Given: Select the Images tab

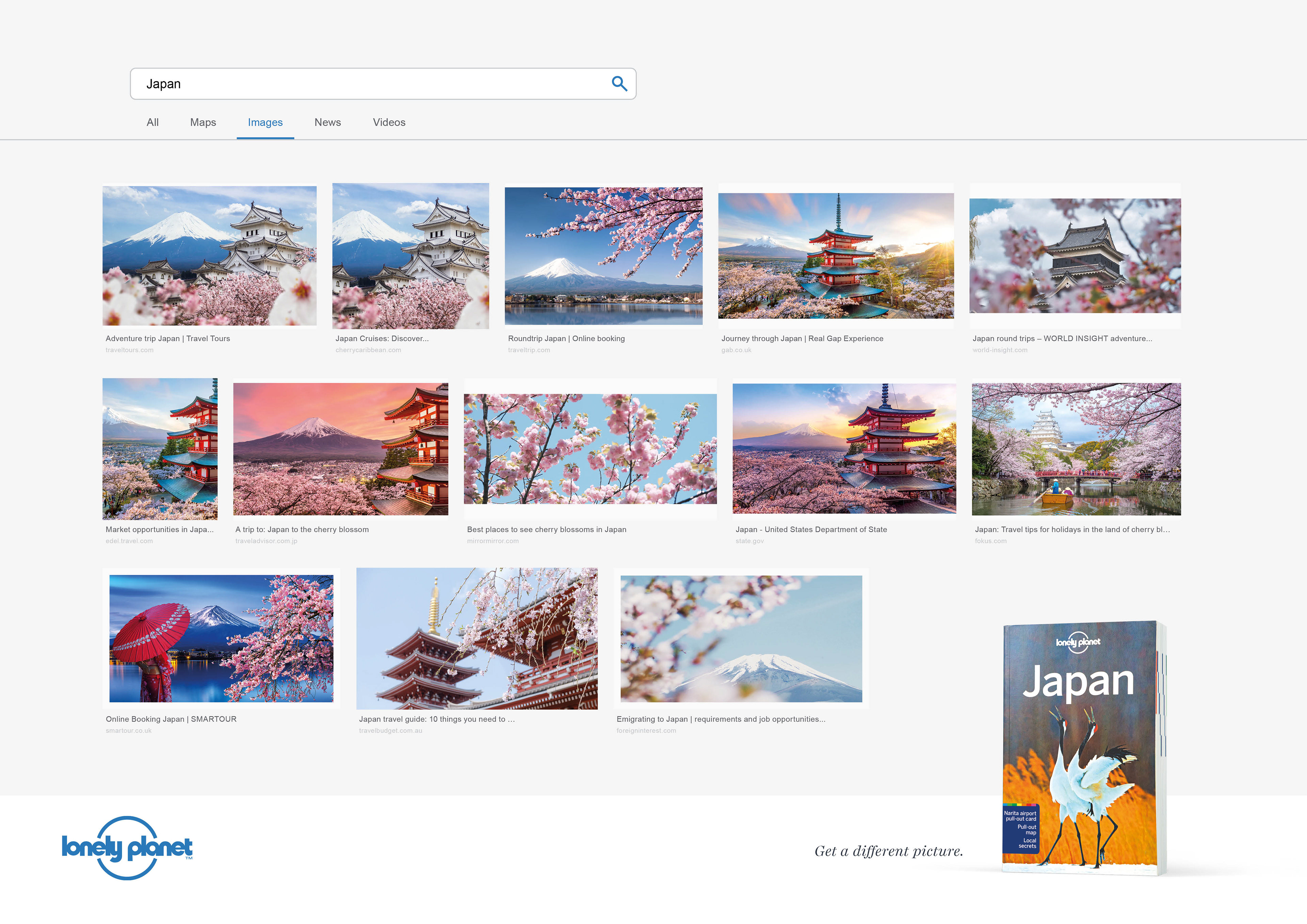Looking at the screenshot, I should pos(265,123).
